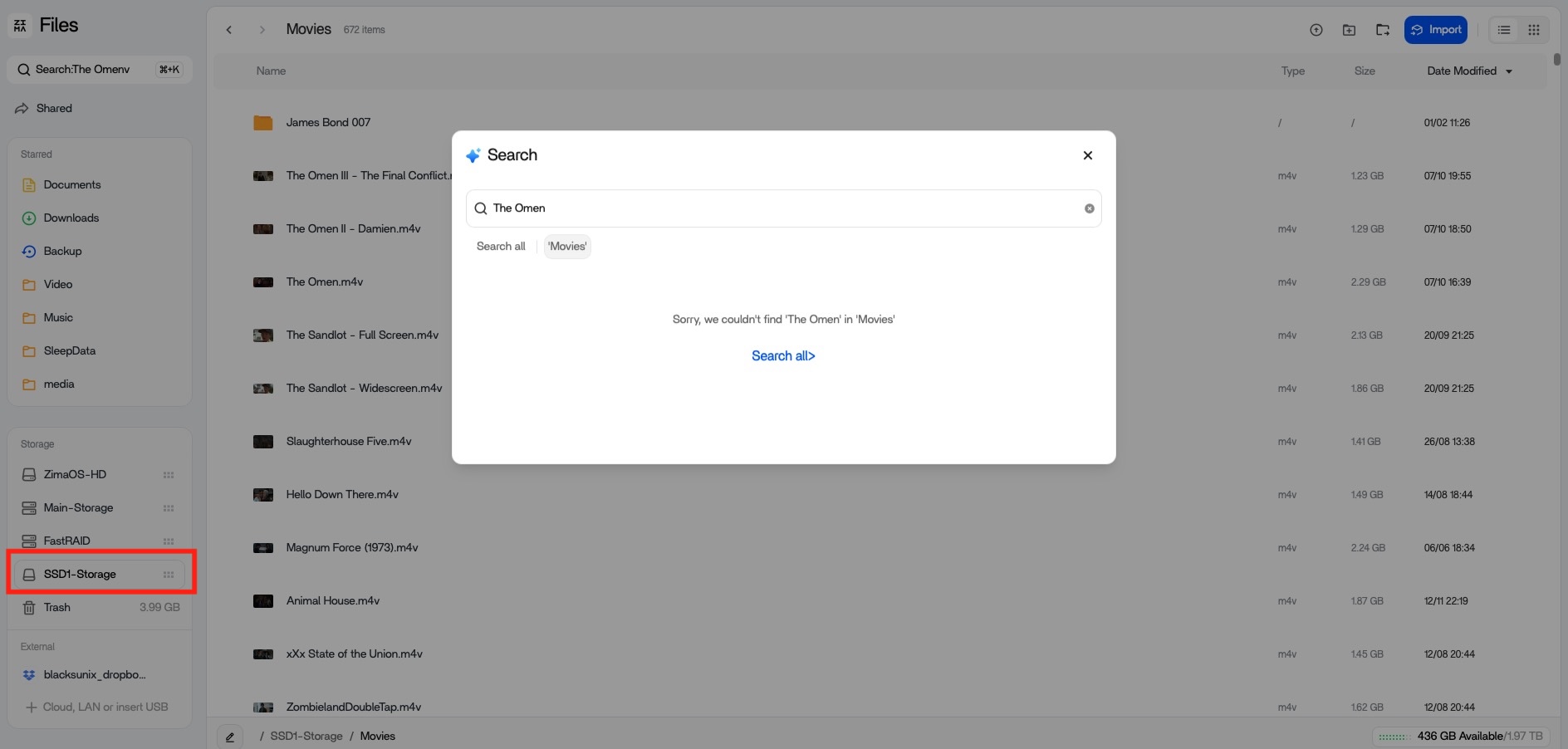Image resolution: width=1568 pixels, height=749 pixels.
Task: Click into the Search text field
Action: [x=781, y=208]
